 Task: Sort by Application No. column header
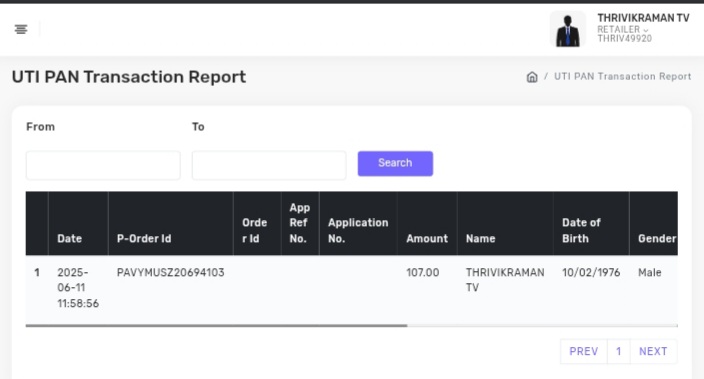(358, 230)
